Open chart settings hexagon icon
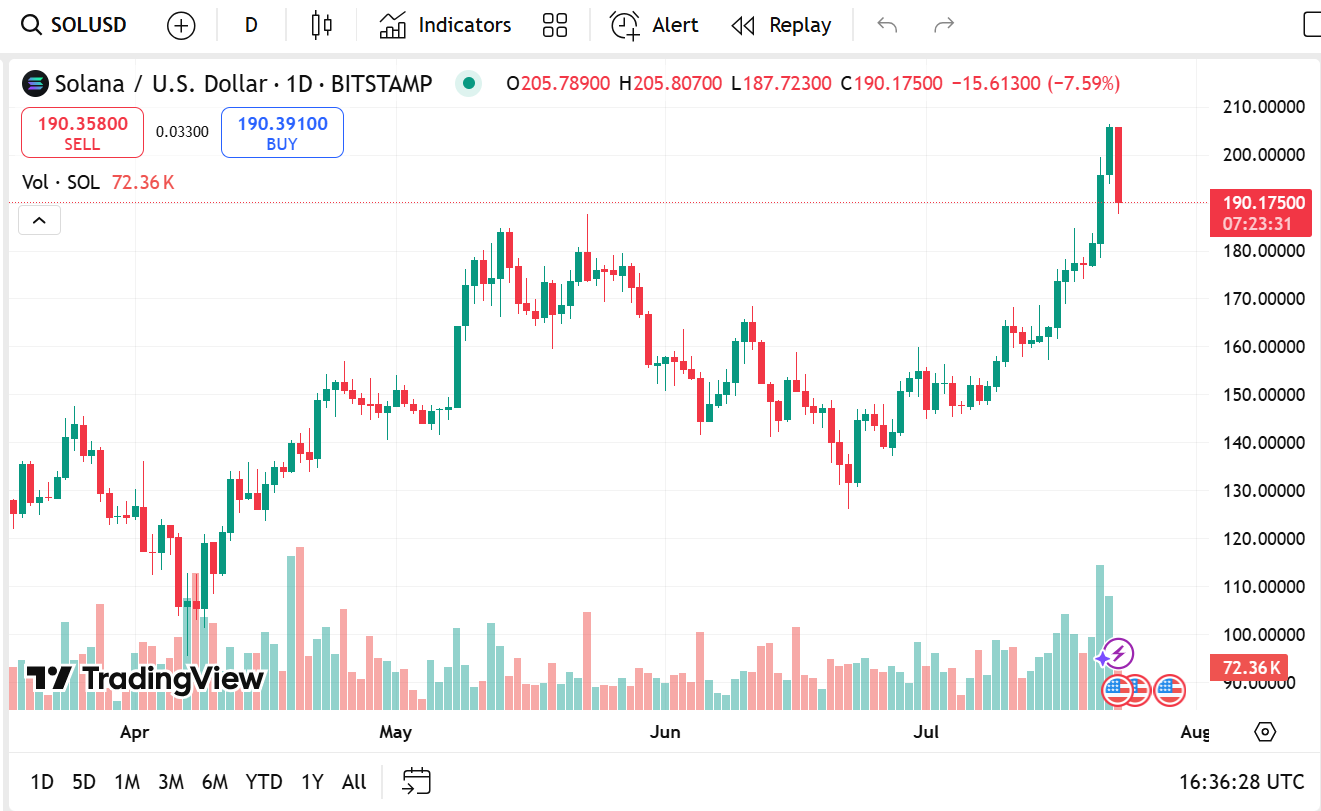This screenshot has width=1321, height=811. pos(1265,732)
